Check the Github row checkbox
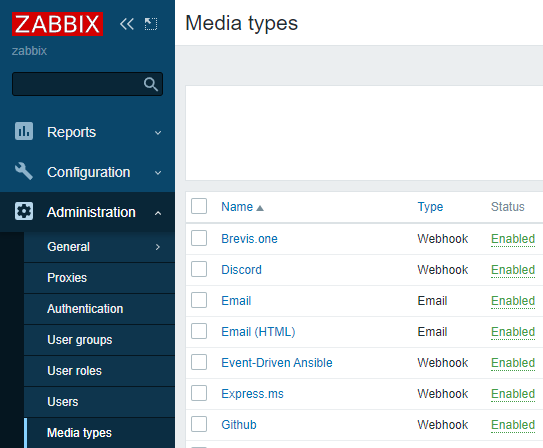Image resolution: width=543 pixels, height=448 pixels. coord(199,424)
